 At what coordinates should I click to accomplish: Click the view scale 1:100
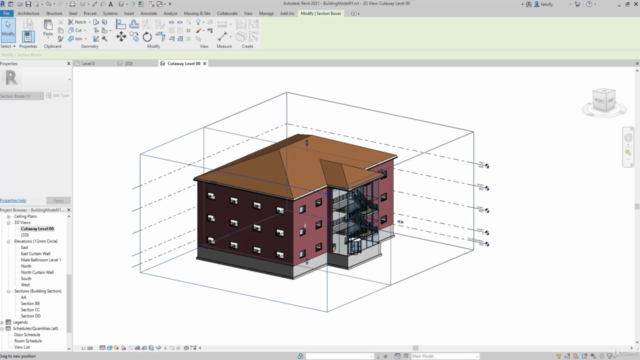point(87,348)
